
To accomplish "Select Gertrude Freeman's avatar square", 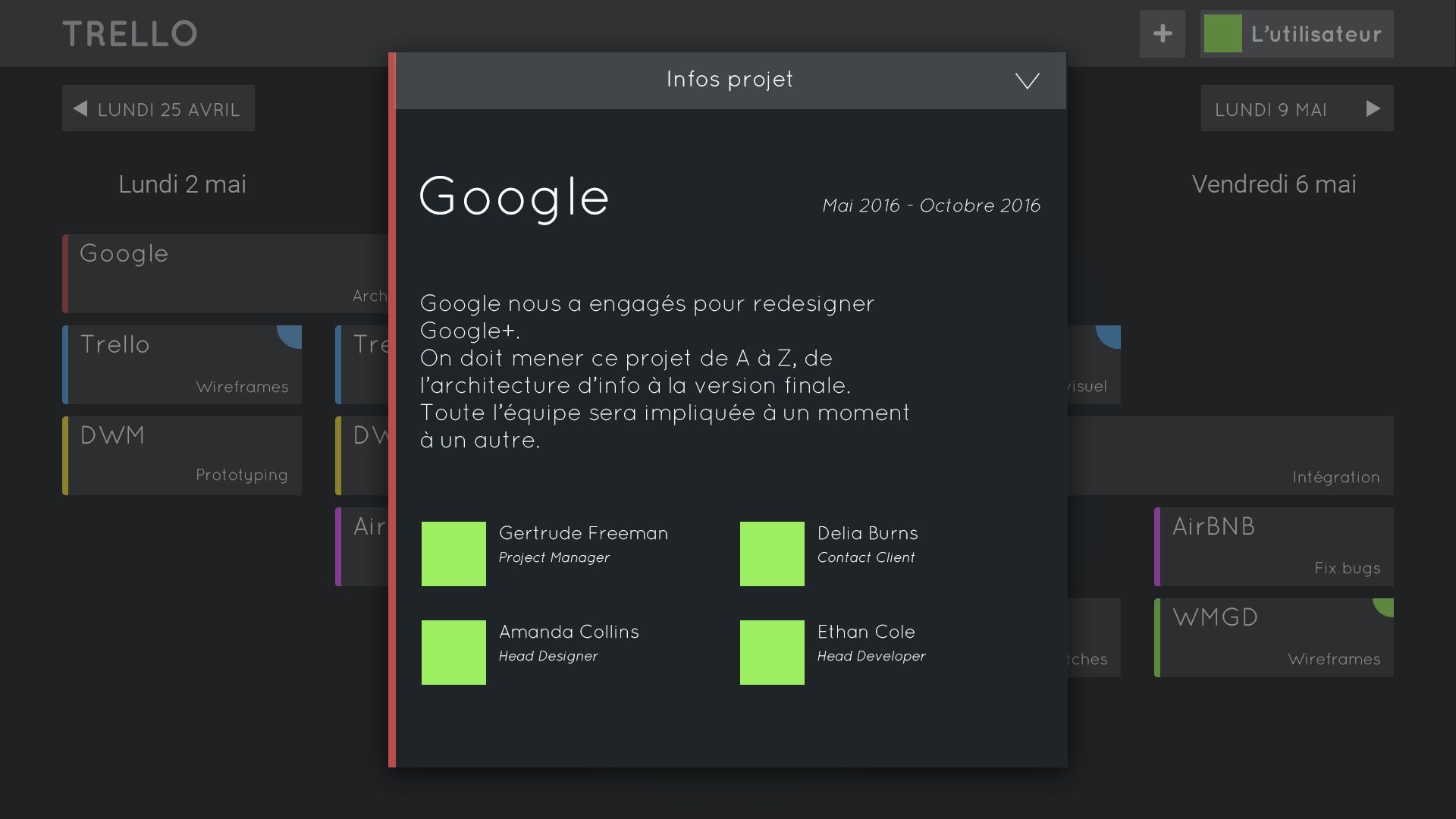I will tap(453, 554).
